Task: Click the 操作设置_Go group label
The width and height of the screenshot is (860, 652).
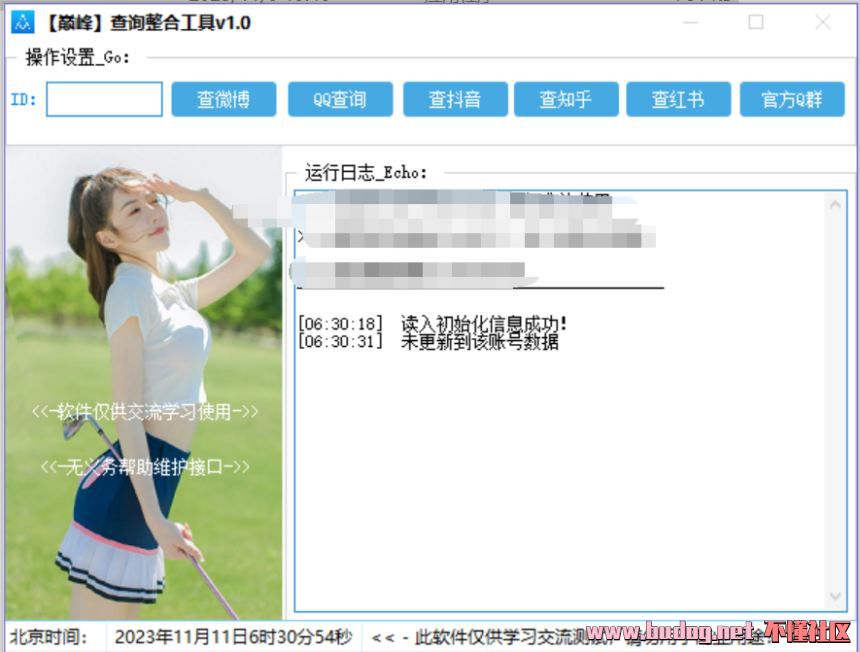Action: click(77, 57)
